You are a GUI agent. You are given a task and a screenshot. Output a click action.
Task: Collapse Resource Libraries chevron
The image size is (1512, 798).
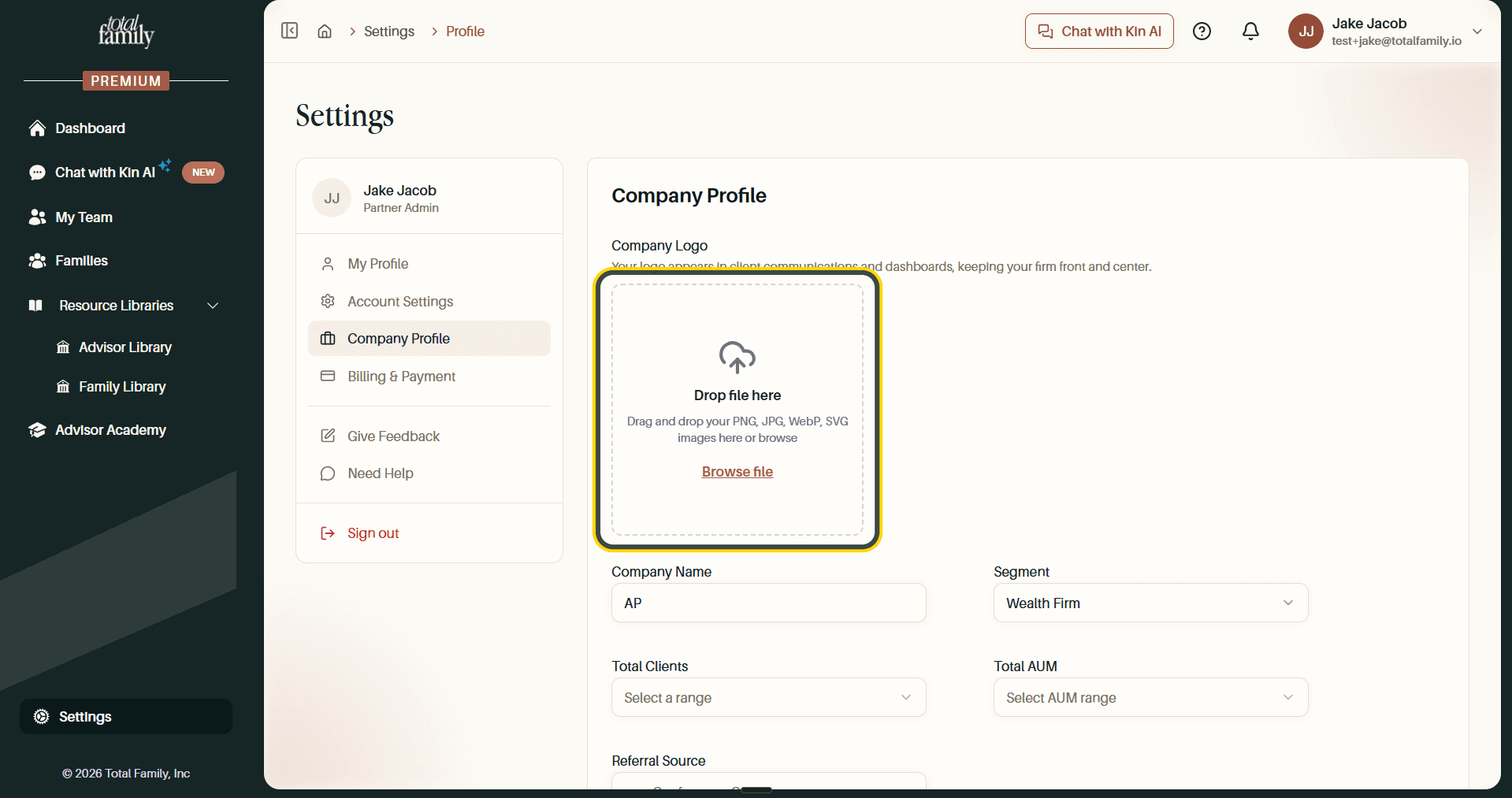coord(213,306)
